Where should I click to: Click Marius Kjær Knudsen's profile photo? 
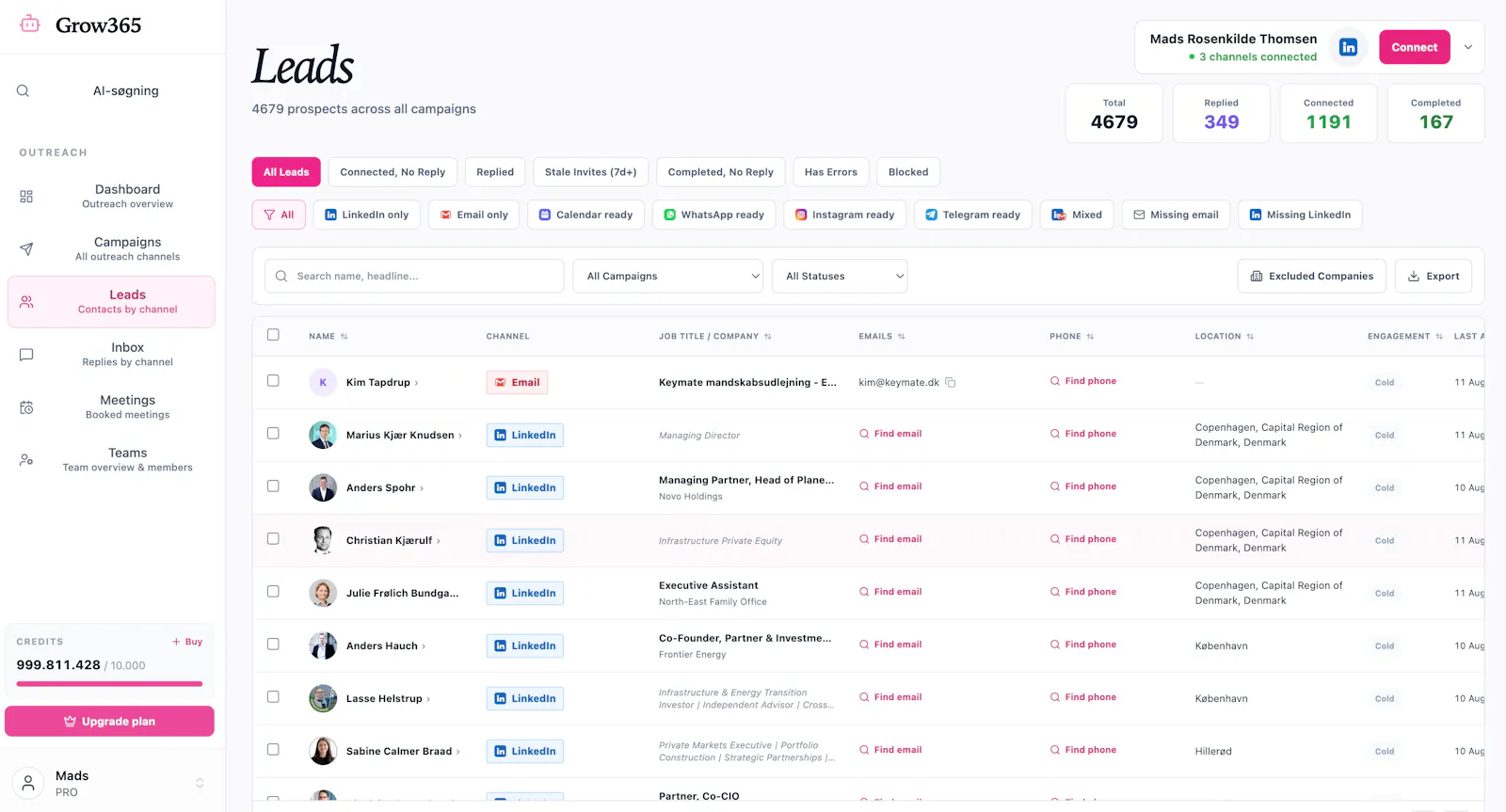point(323,435)
